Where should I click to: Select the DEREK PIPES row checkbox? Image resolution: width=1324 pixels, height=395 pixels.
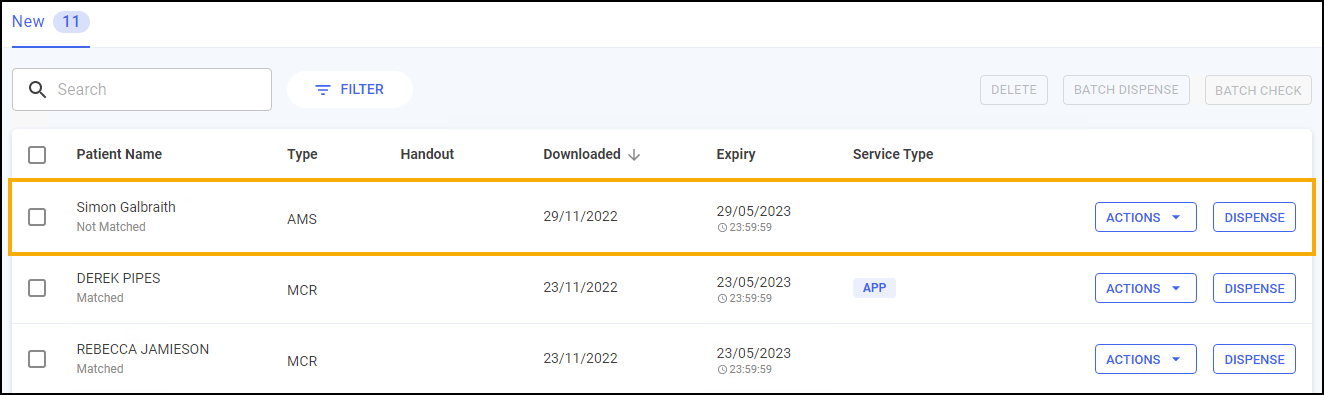click(37, 288)
